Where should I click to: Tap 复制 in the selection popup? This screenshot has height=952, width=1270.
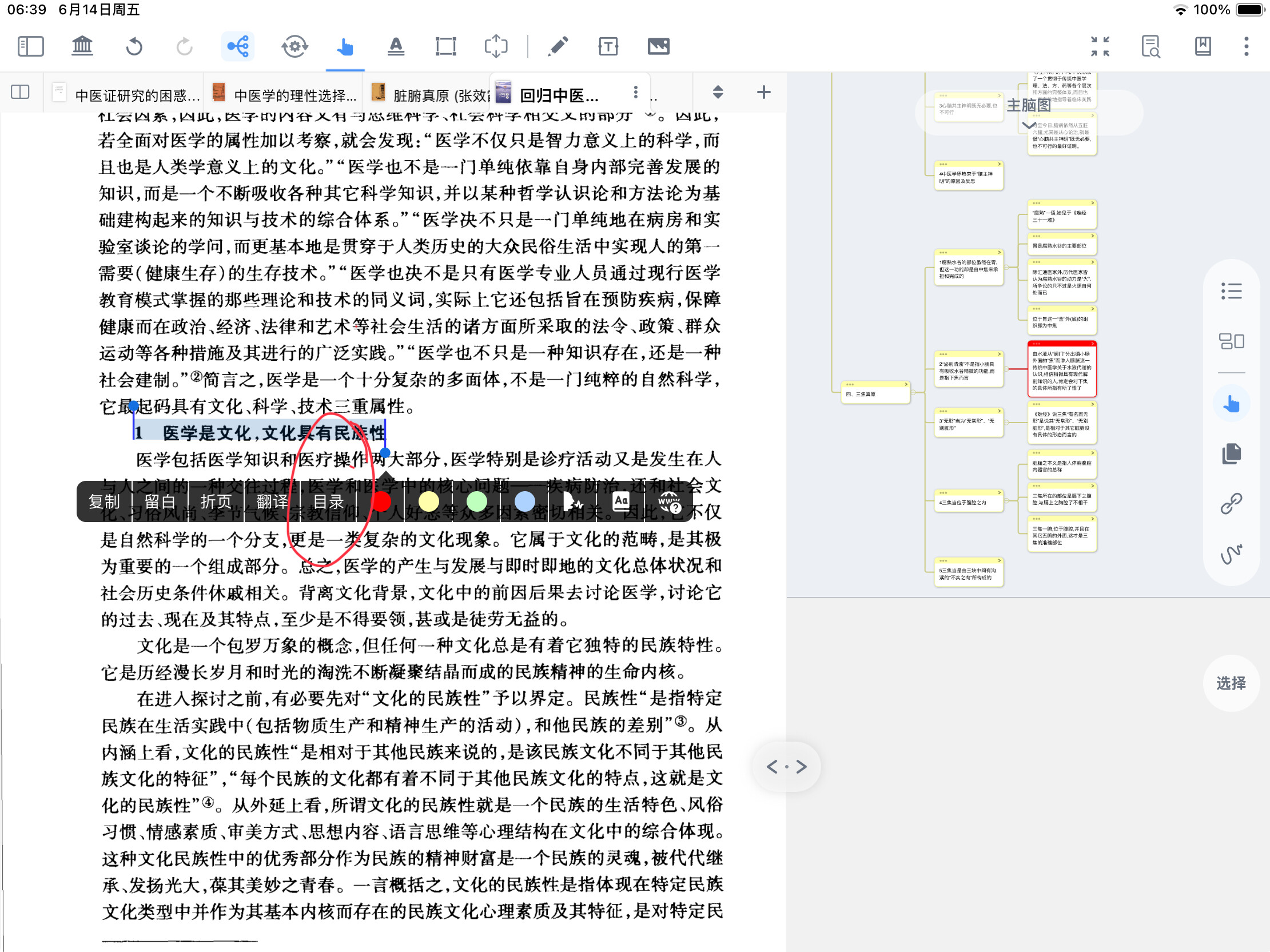click(104, 502)
